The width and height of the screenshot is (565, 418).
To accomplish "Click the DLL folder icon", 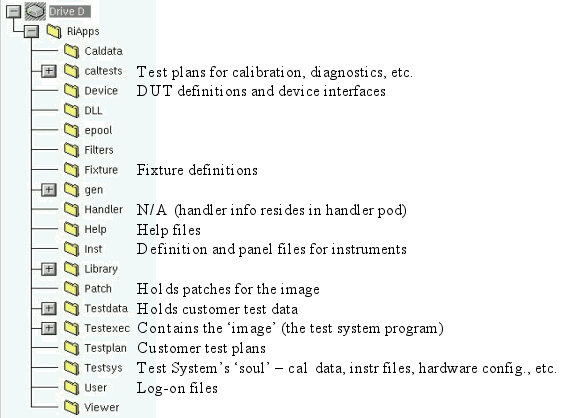I will click(71, 111).
